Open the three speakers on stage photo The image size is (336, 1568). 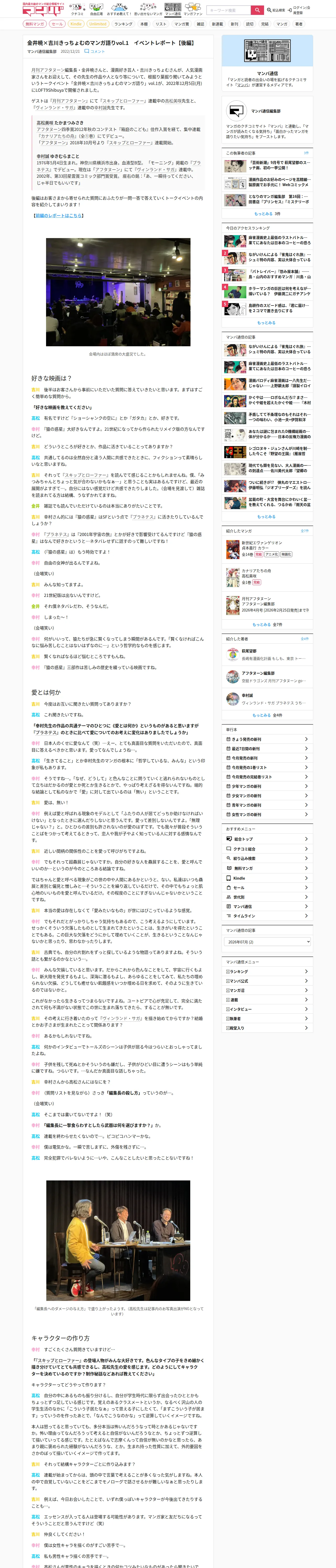(x=118, y=1241)
